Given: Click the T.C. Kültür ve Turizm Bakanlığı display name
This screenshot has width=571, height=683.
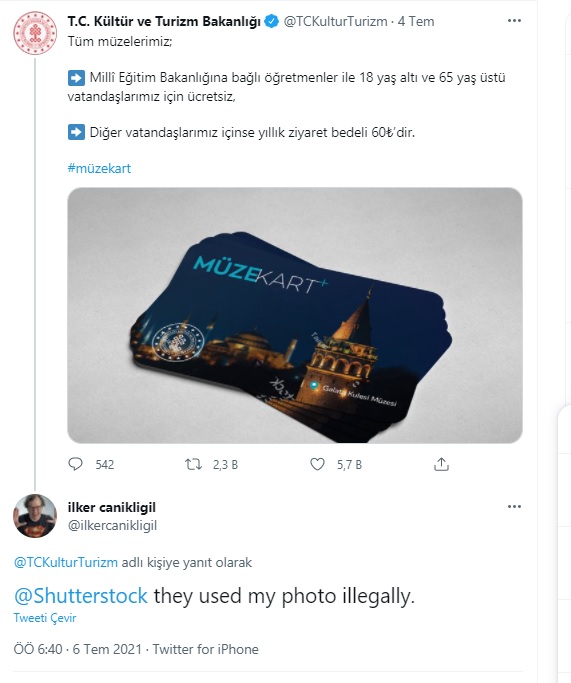Looking at the screenshot, I should [164, 21].
